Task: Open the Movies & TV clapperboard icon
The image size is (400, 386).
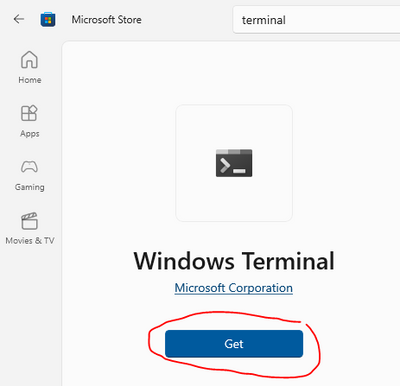Action: tap(29, 221)
